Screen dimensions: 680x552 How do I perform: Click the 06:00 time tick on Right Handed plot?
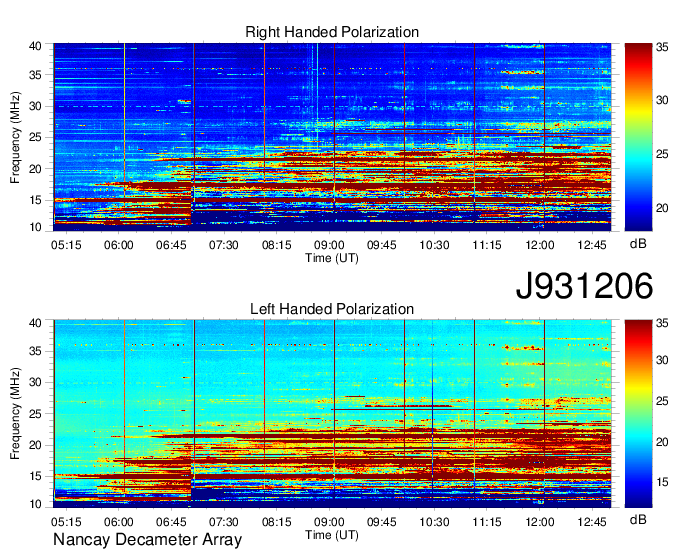pos(118,245)
